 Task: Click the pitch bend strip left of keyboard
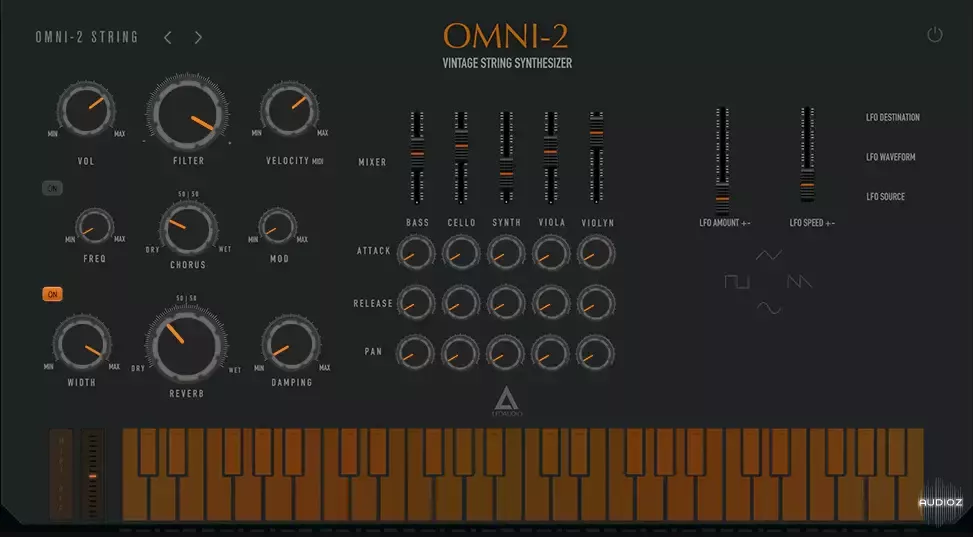tap(61, 474)
